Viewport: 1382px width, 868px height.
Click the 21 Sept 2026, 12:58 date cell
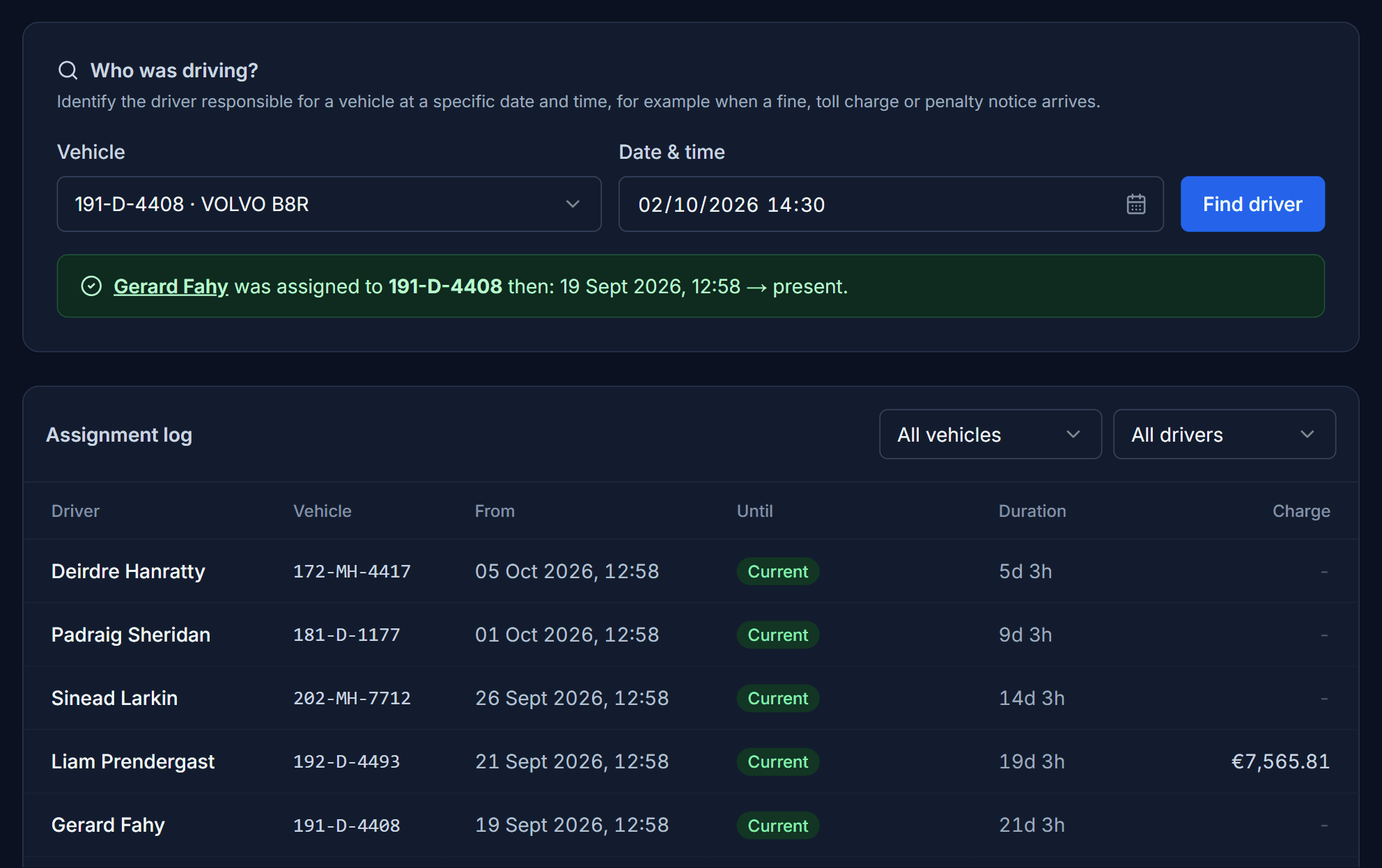click(572, 761)
